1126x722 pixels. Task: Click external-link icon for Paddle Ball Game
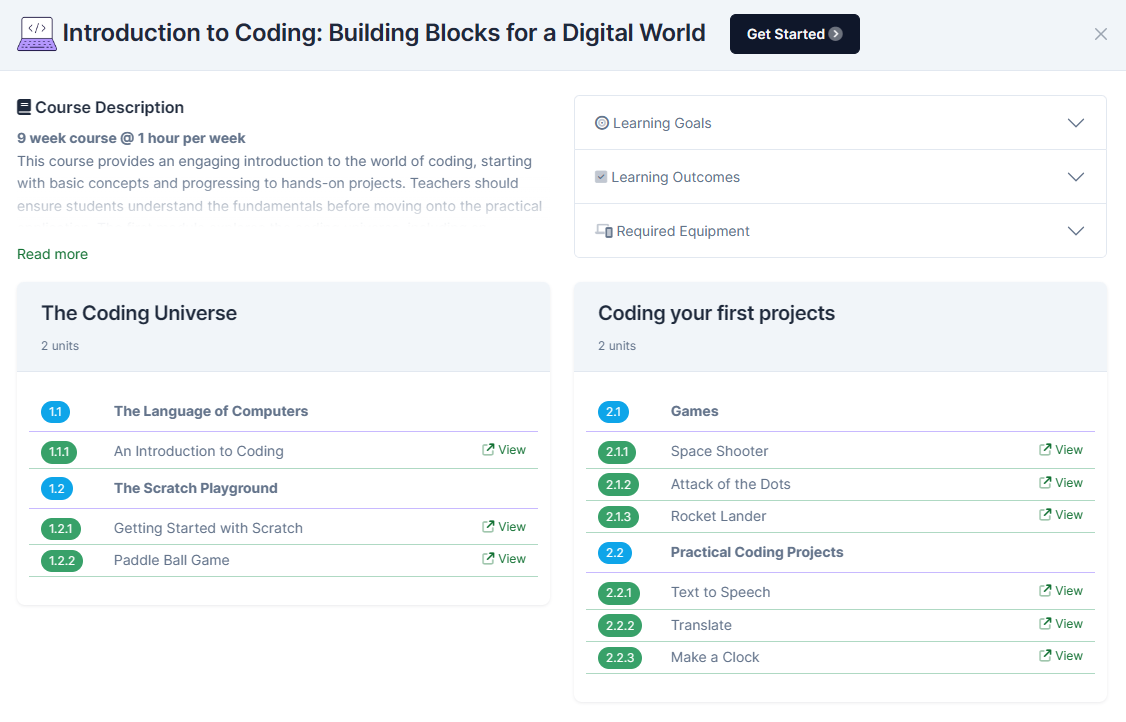coord(488,559)
